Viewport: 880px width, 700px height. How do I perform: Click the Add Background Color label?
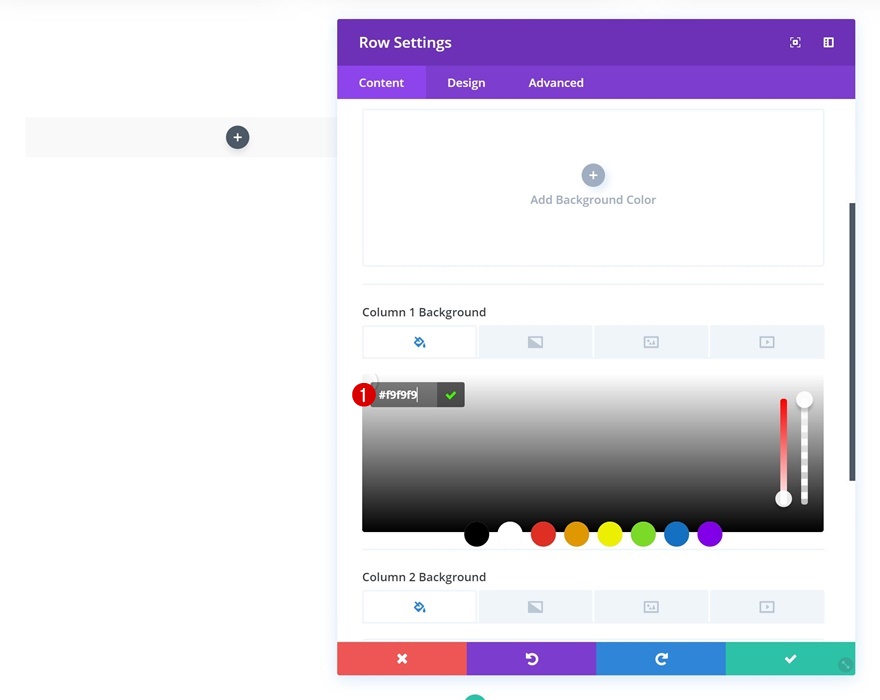(x=593, y=200)
